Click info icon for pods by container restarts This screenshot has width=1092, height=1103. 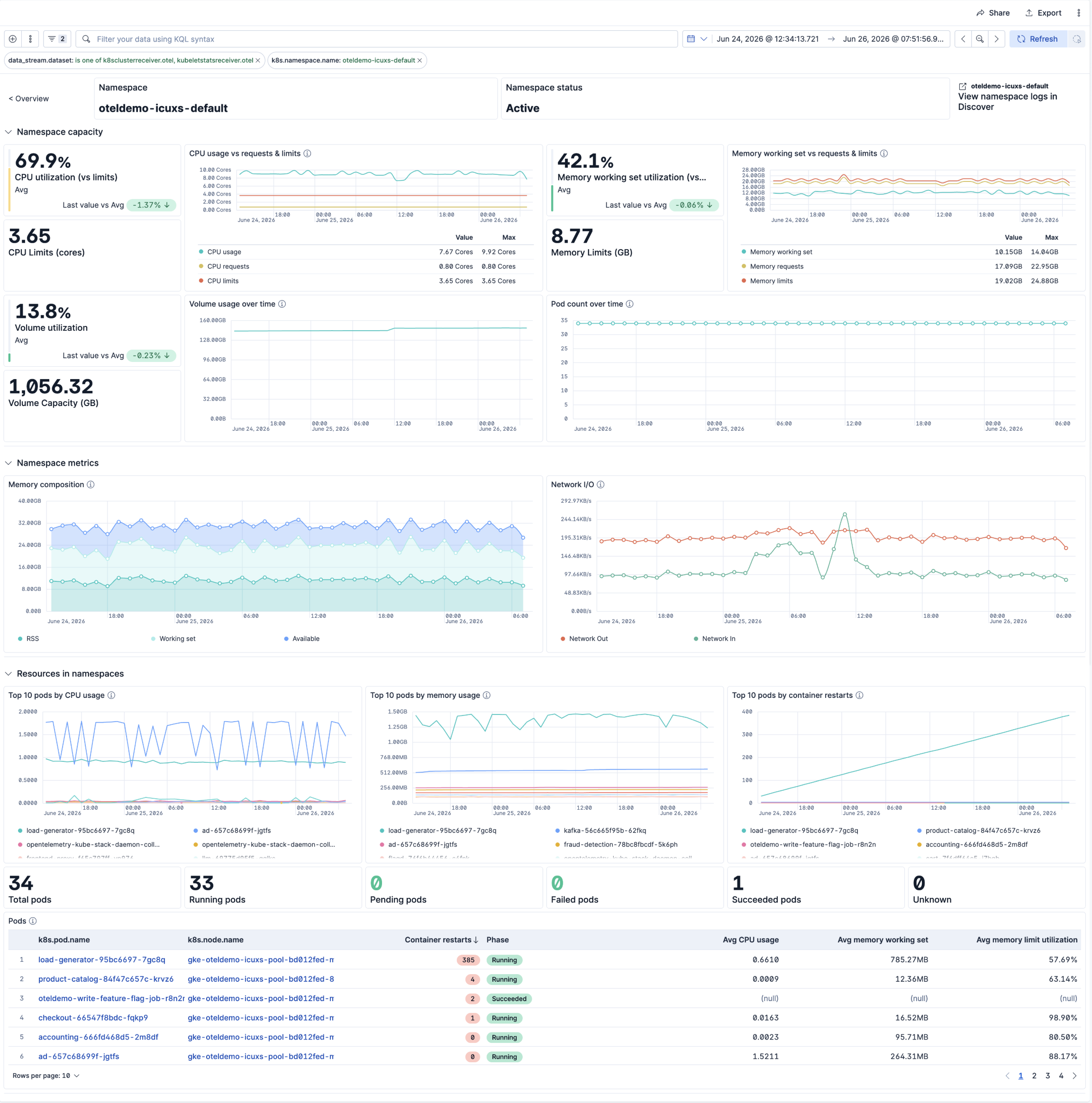pyautogui.click(x=860, y=696)
